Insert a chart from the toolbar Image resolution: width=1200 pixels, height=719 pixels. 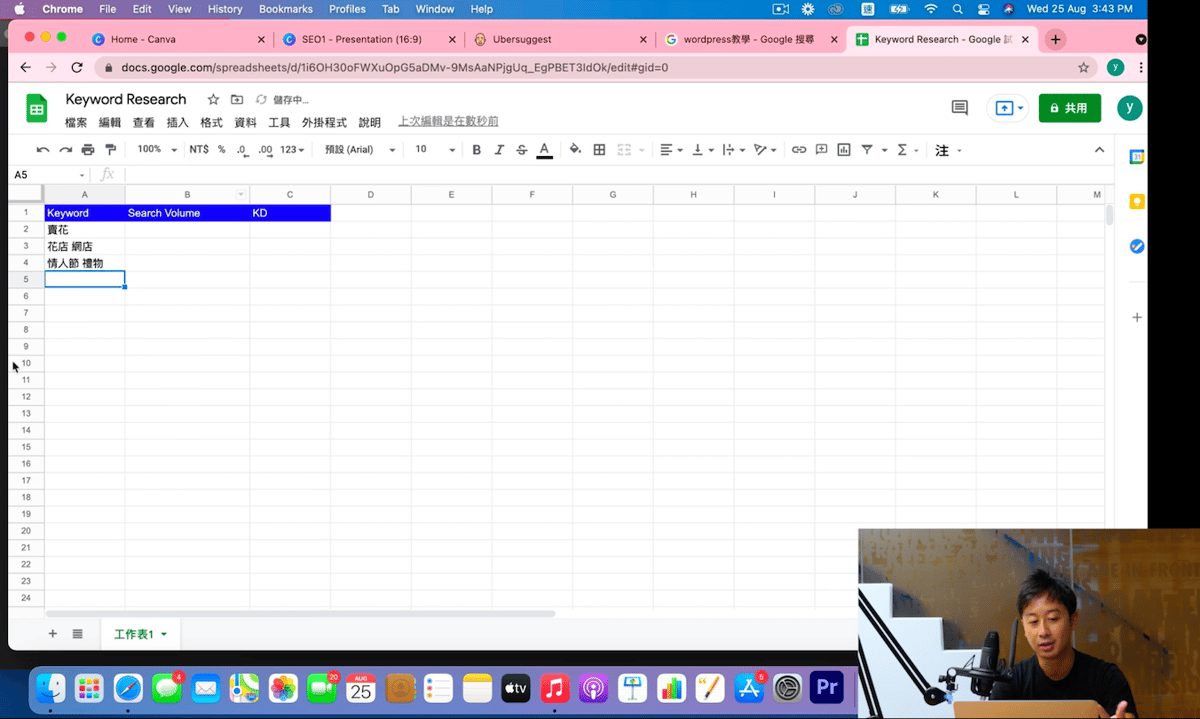[x=844, y=150]
